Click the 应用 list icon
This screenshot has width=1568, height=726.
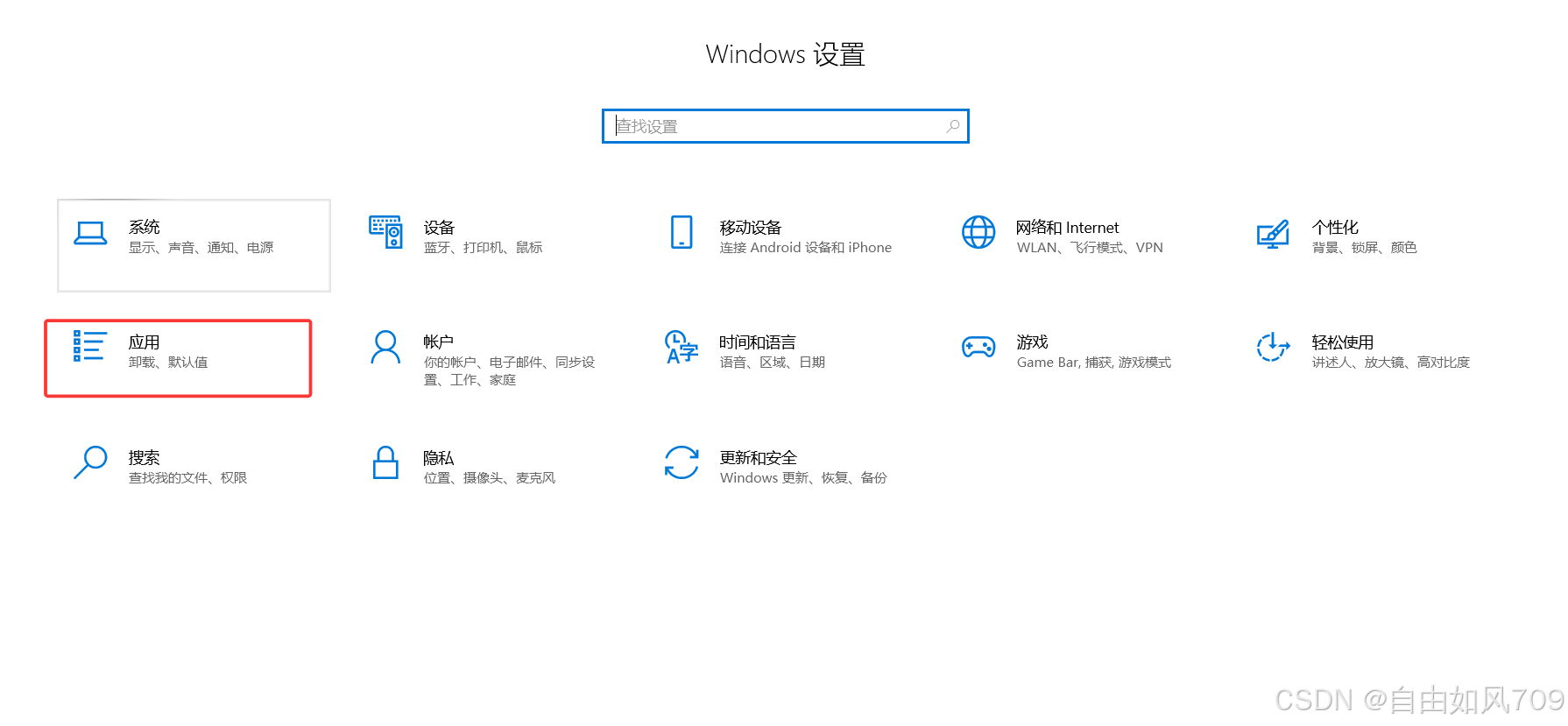[90, 346]
